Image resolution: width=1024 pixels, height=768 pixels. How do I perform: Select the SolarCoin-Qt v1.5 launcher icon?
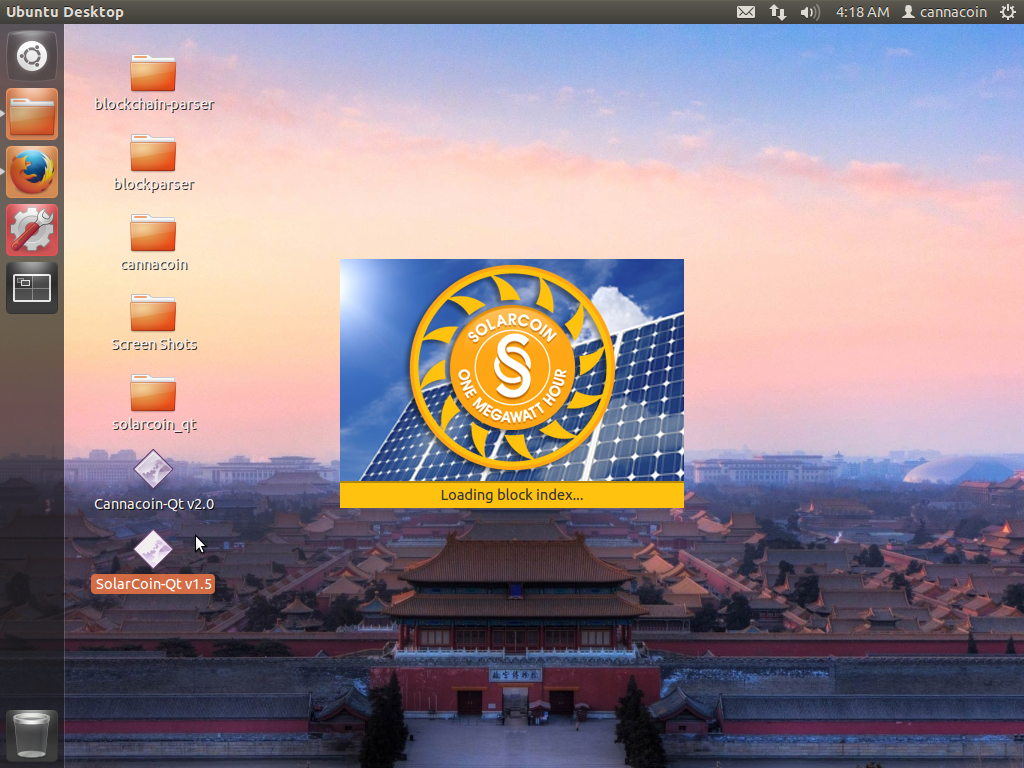(x=153, y=549)
